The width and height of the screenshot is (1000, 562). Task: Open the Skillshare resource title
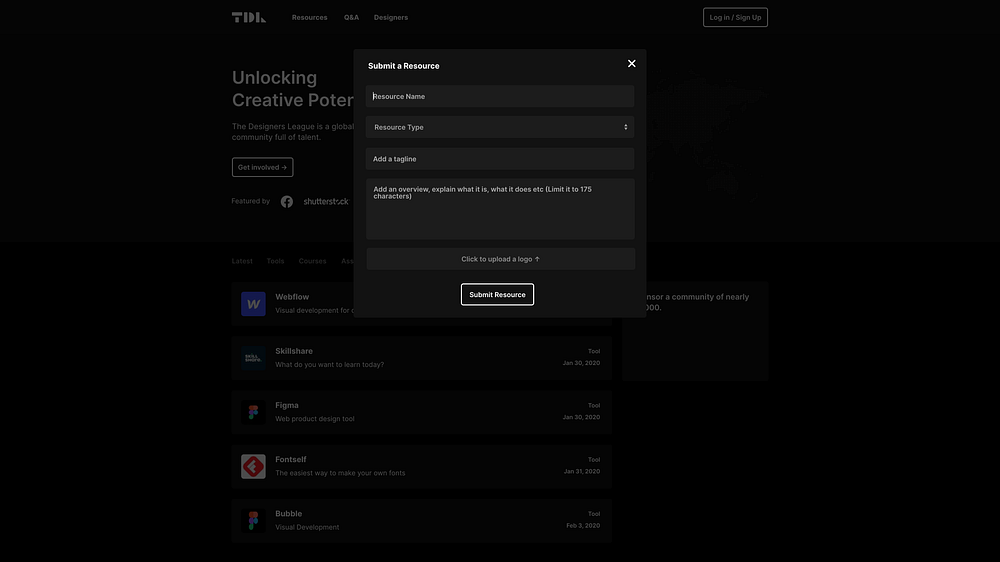pyautogui.click(x=294, y=351)
